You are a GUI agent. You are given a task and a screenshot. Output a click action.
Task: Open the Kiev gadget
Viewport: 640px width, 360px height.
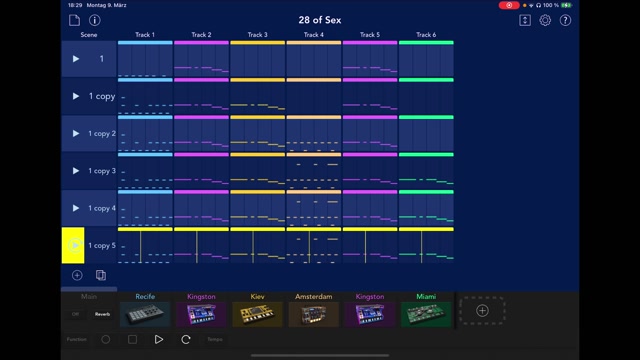pyautogui.click(x=258, y=314)
